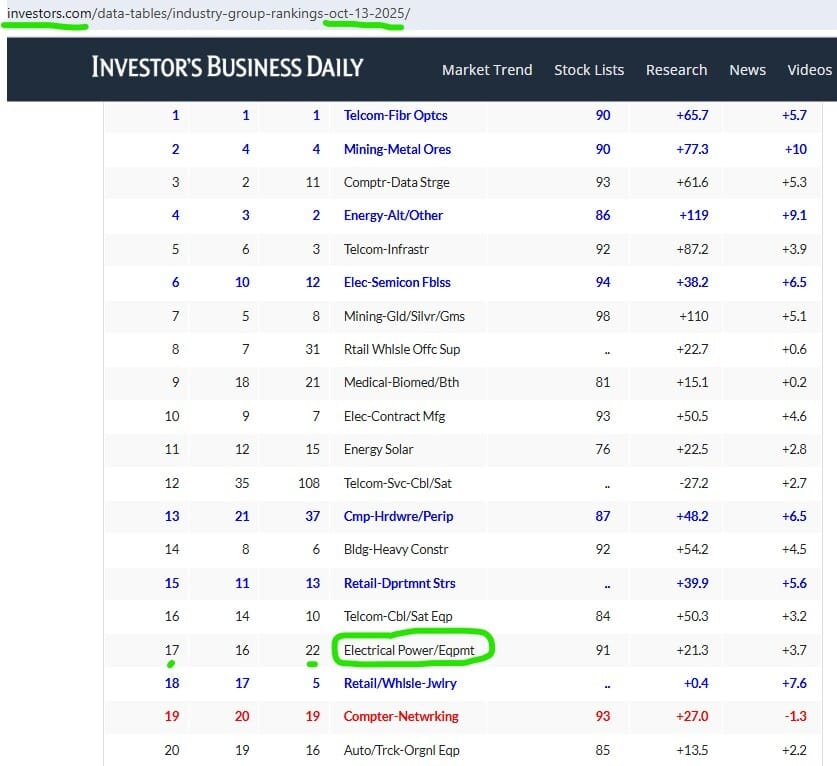The width and height of the screenshot is (837, 766).
Task: Click the 76 rating for Energy Solar
Action: 603,449
